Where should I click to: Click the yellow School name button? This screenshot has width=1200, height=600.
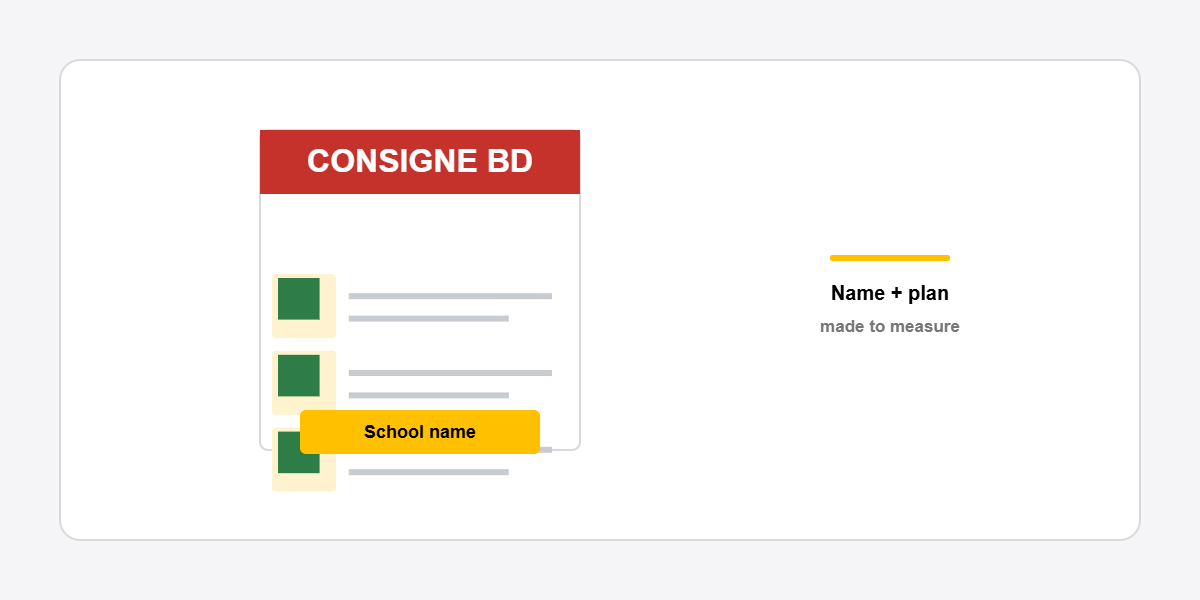click(x=420, y=432)
